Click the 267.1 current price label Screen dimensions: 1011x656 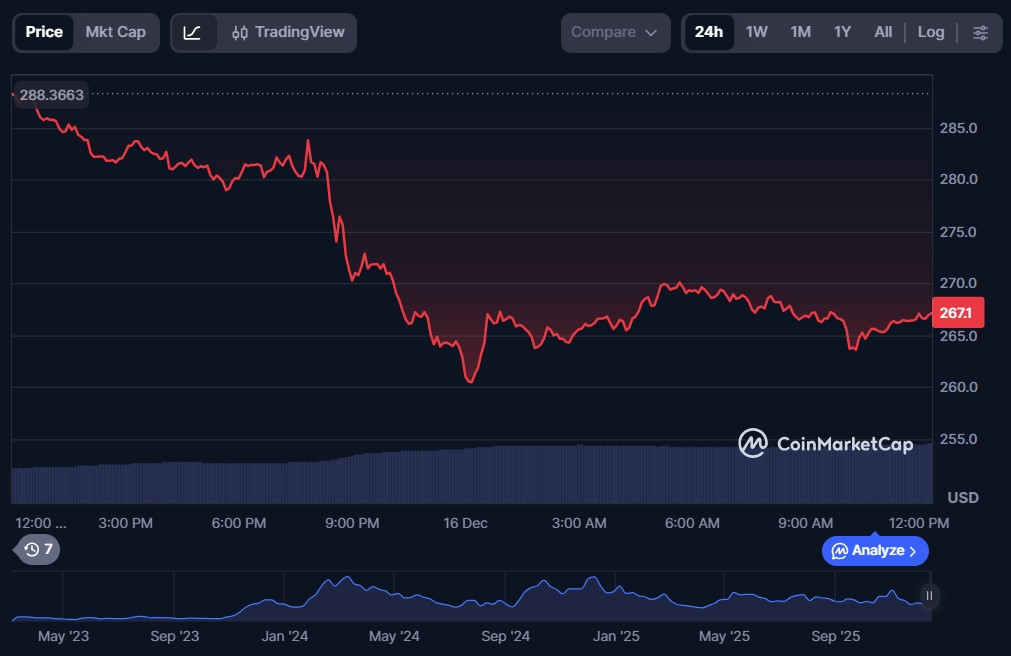coord(957,313)
